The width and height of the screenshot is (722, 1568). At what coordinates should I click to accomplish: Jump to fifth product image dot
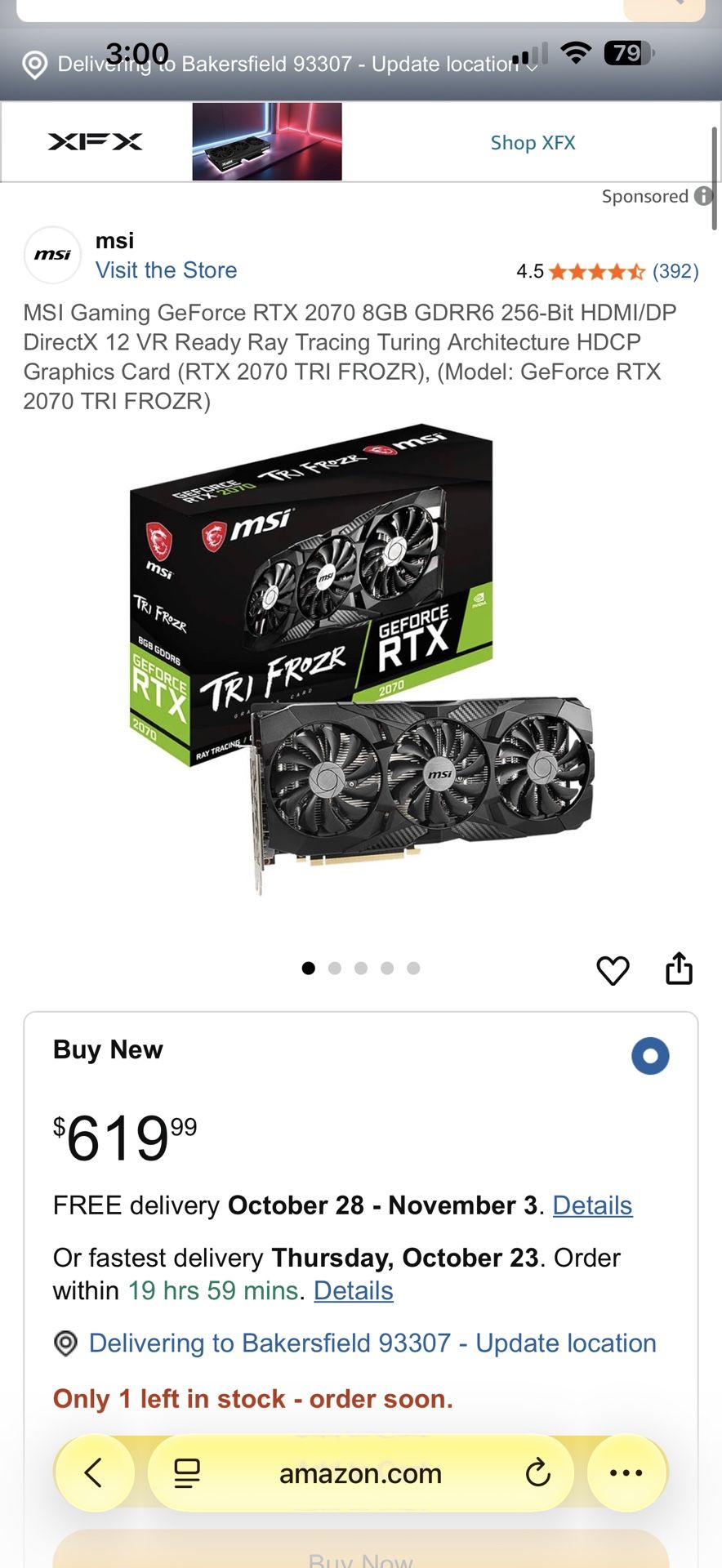[x=413, y=969]
